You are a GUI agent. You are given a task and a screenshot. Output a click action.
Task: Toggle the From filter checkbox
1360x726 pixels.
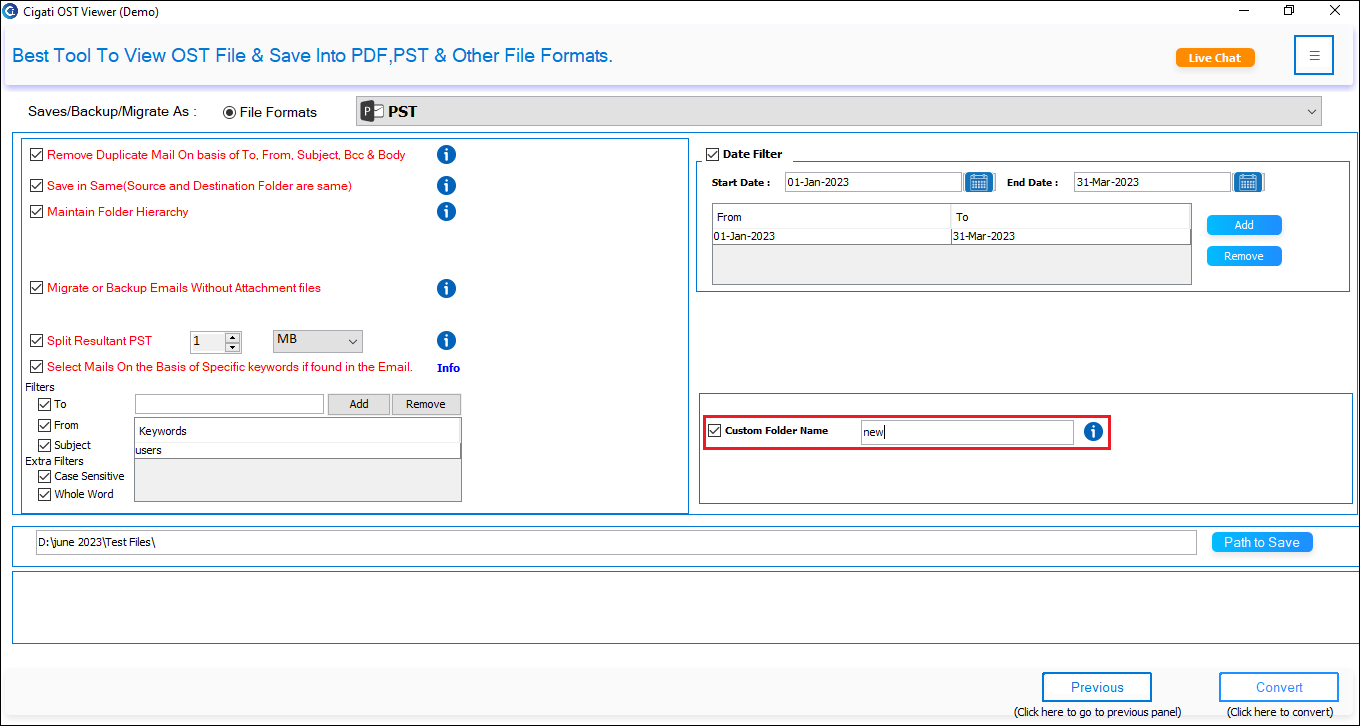pos(44,426)
